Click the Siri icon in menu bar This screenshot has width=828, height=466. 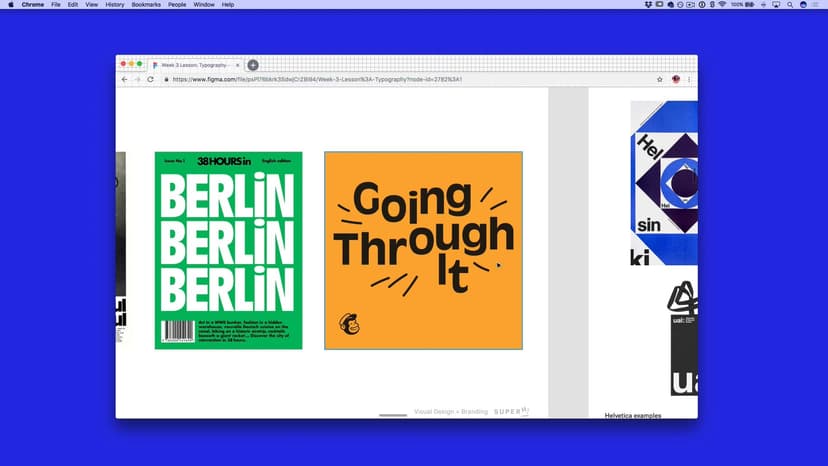(x=803, y=5)
